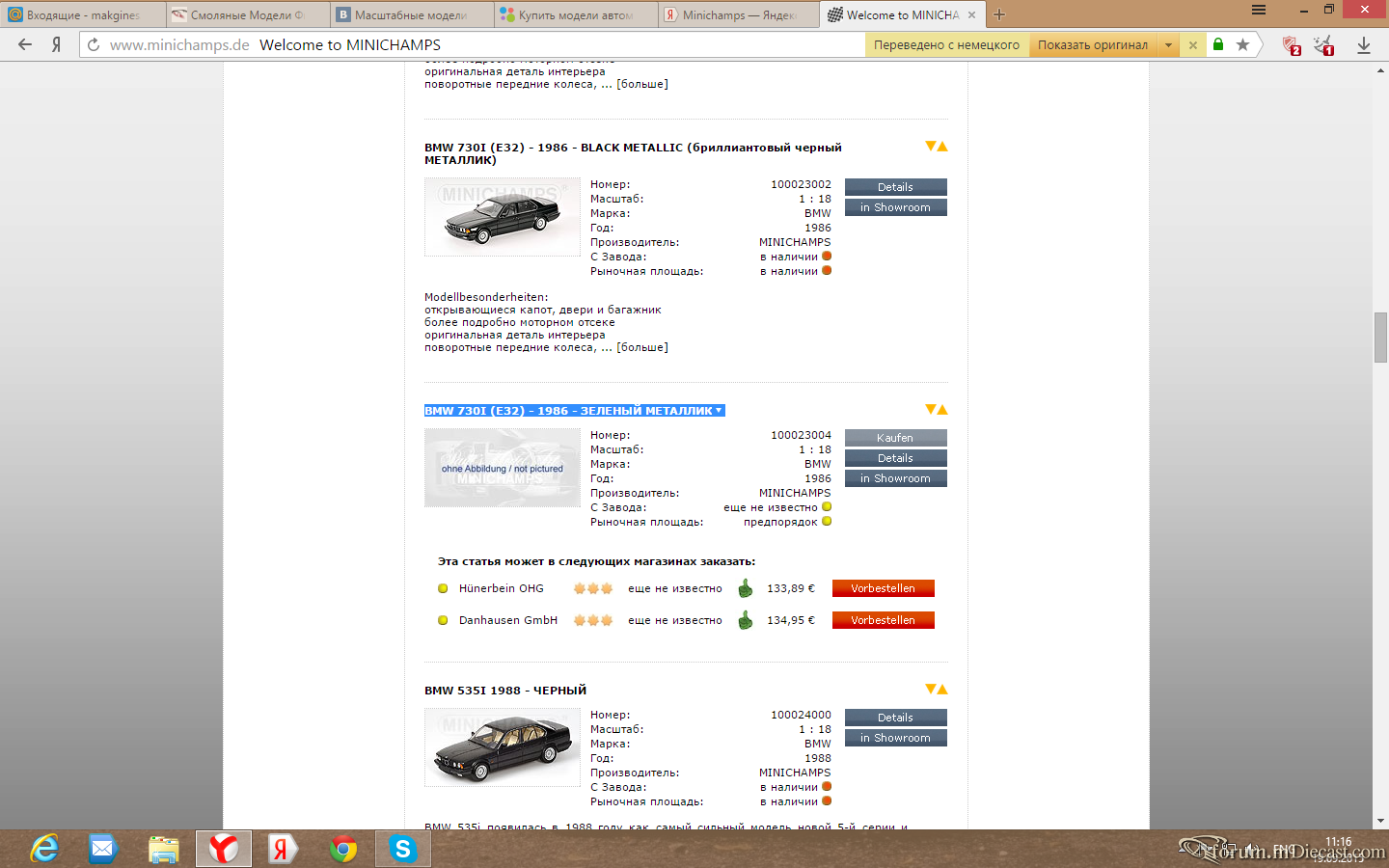Click the item number 100023004
This screenshot has width=1389, height=868.
point(801,435)
